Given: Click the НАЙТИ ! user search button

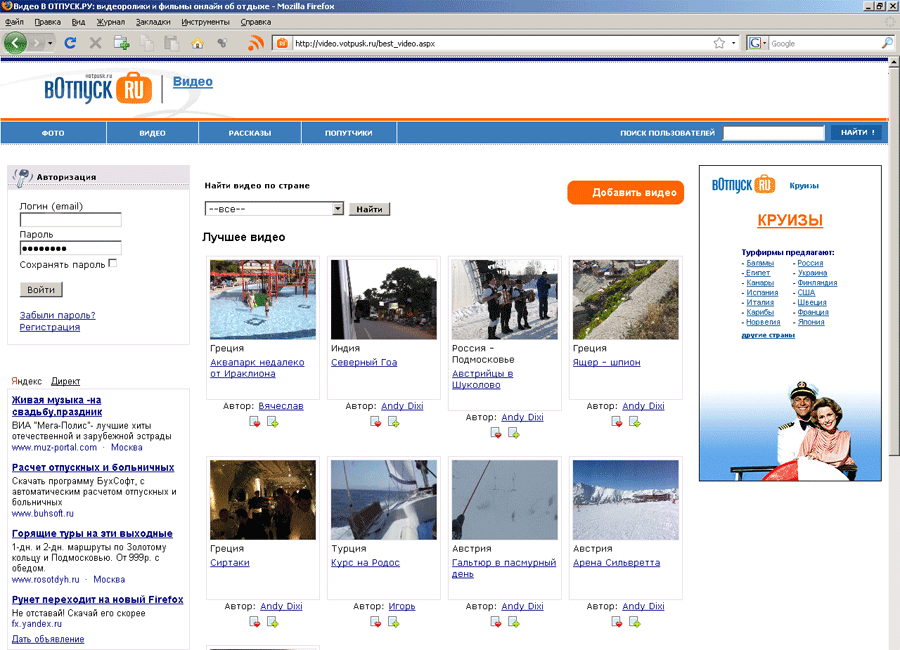Looking at the screenshot, I should 858,133.
